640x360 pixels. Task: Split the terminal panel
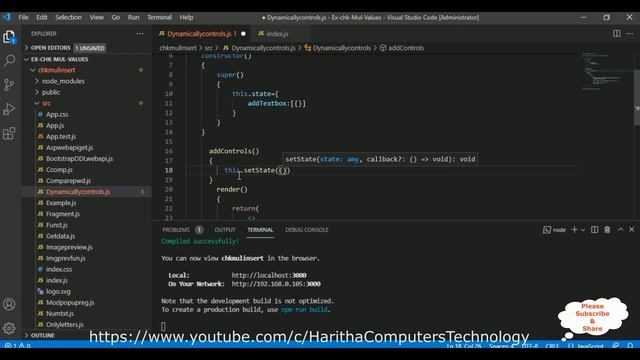[x=595, y=230]
